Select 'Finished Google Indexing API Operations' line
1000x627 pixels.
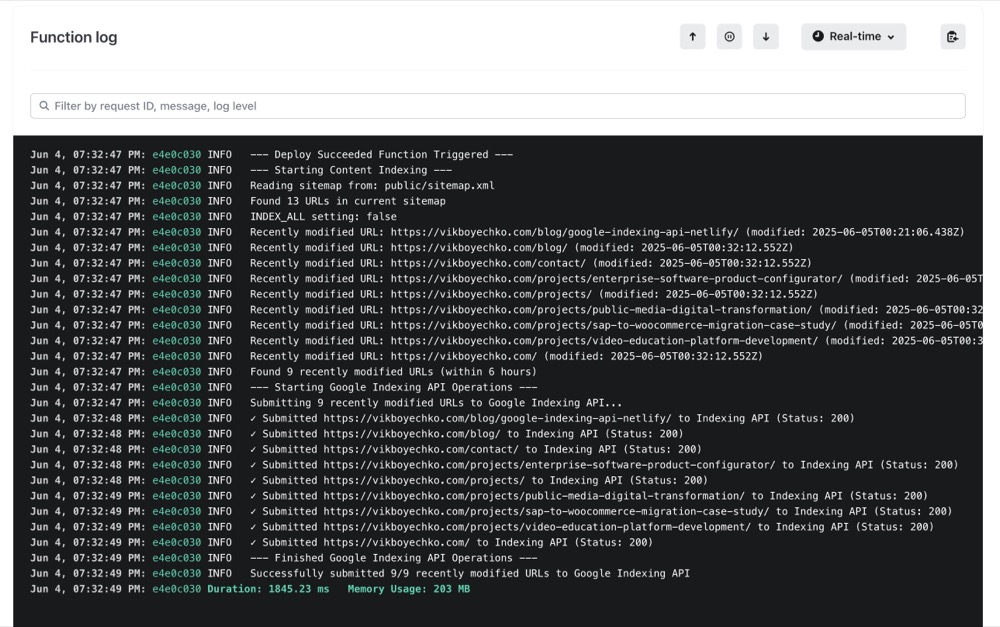pos(284,558)
